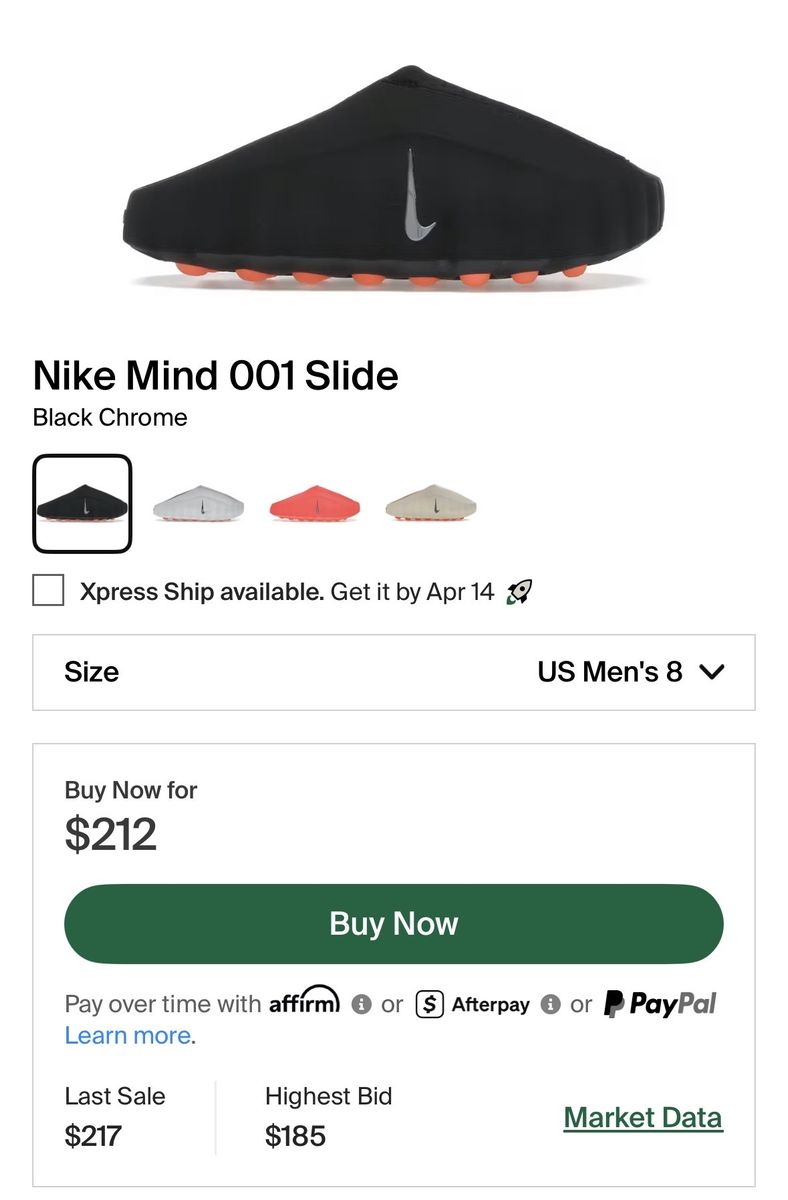Viewport: 788px width, 1200px height.
Task: Expand the chevron next to US Men's 8
Action: click(712, 672)
